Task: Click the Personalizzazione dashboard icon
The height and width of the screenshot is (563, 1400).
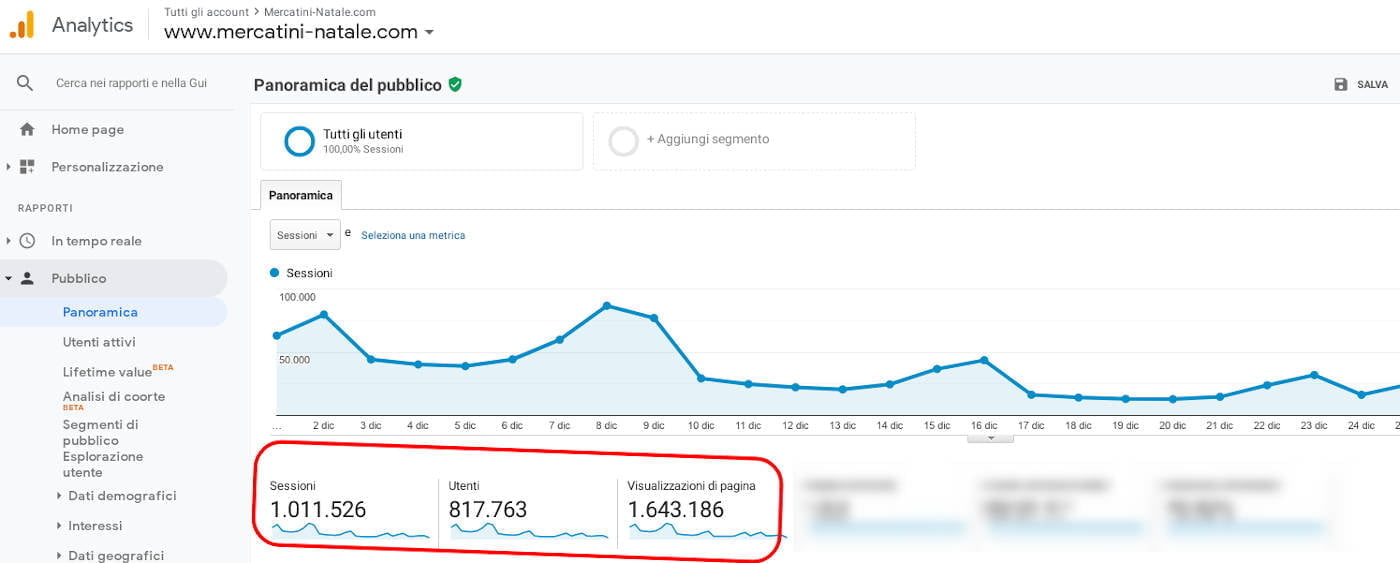Action: [x=27, y=167]
